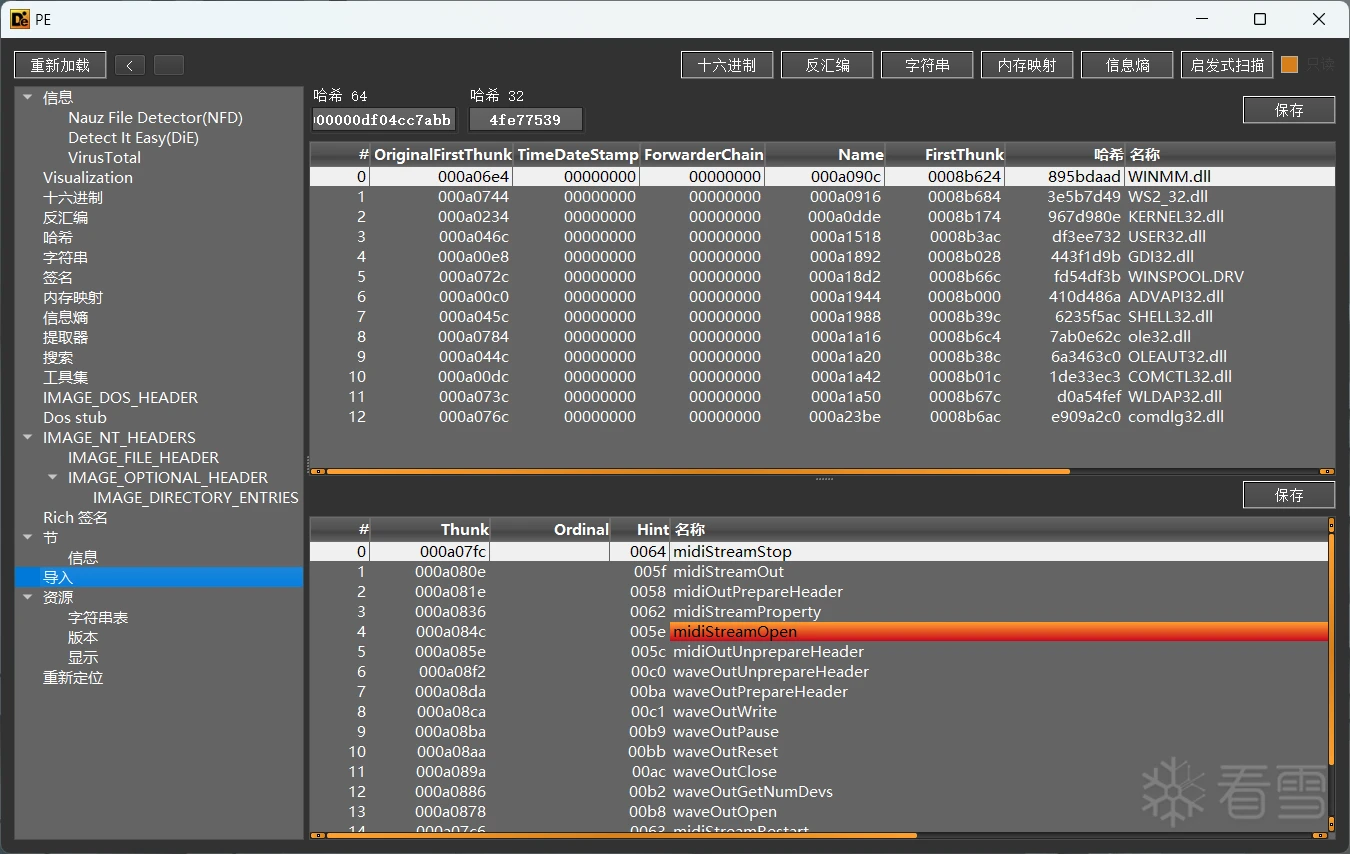
Task: Open Visualization in the sidebar tree
Action: 88,177
